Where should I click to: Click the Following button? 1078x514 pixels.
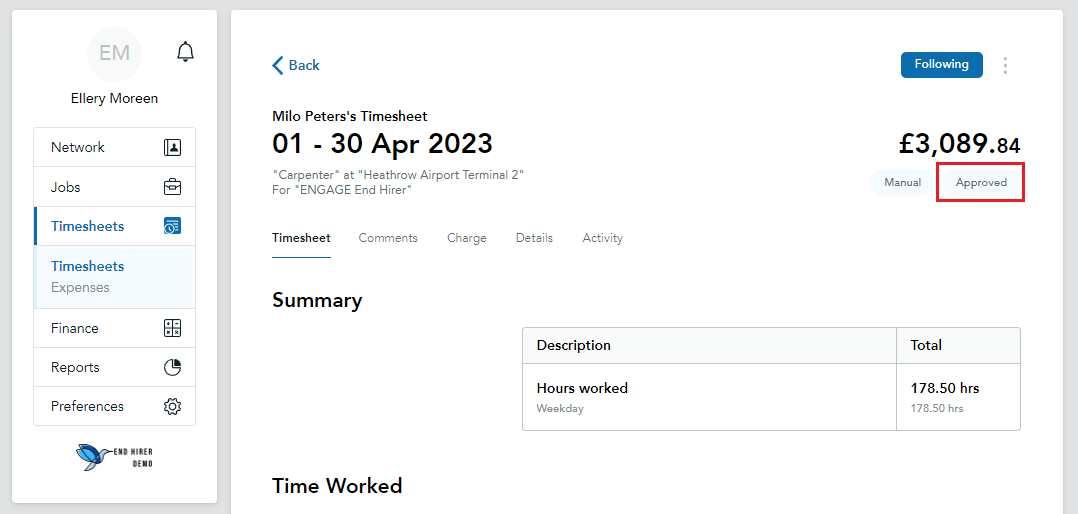click(x=942, y=65)
